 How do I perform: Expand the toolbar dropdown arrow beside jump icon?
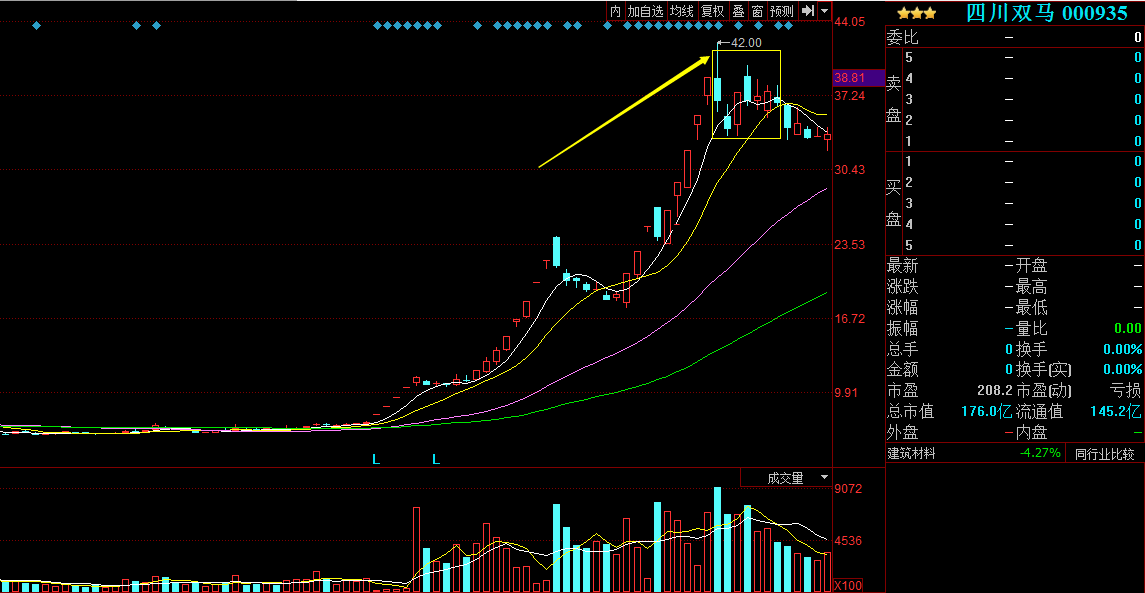point(824,11)
